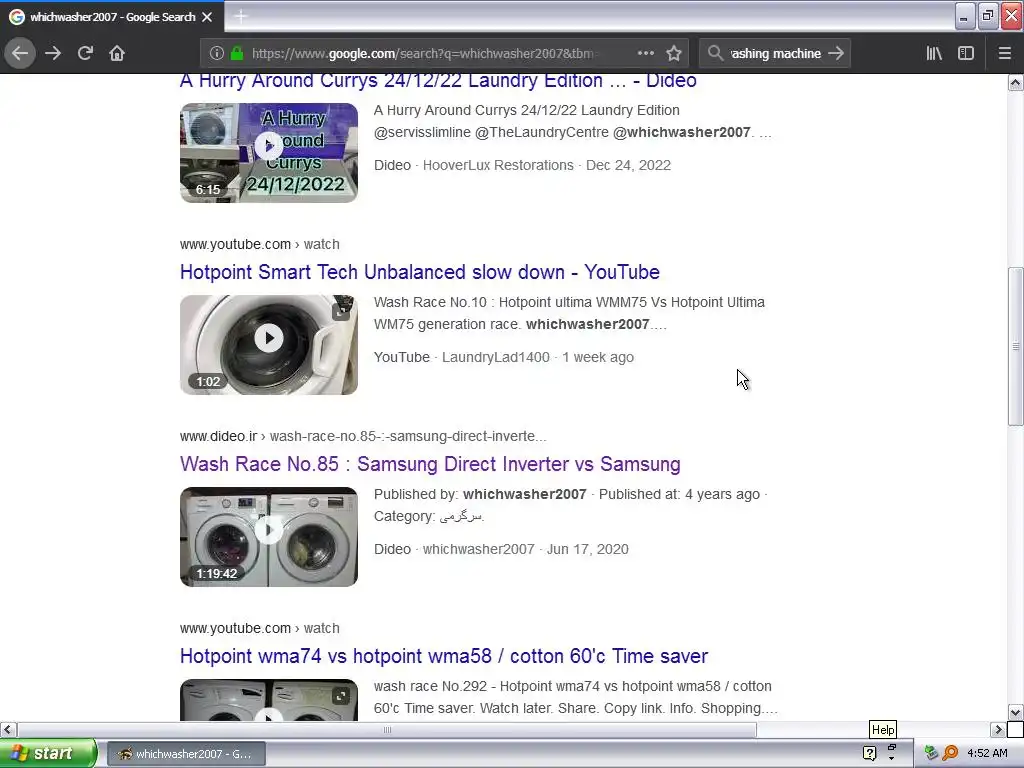Click the horizontal scrollbar left arrow
This screenshot has width=1024, height=768.
coord(8,729)
